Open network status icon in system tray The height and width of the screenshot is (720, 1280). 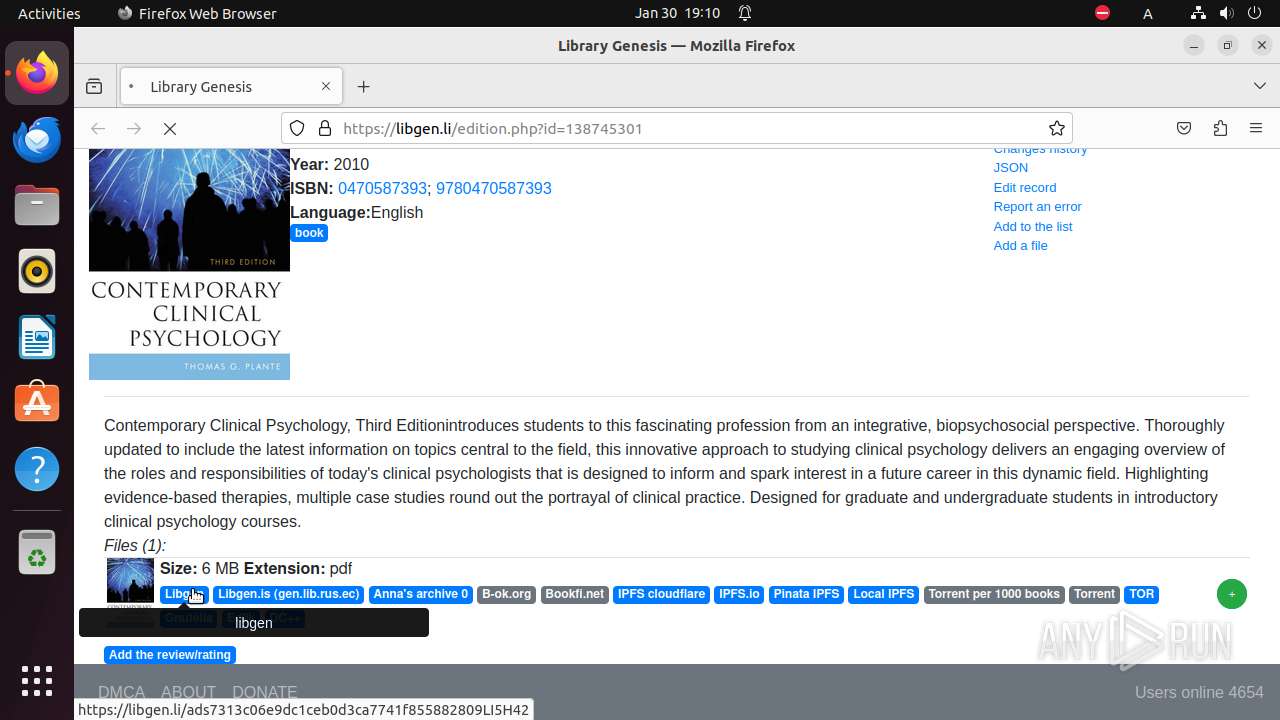[x=1198, y=13]
